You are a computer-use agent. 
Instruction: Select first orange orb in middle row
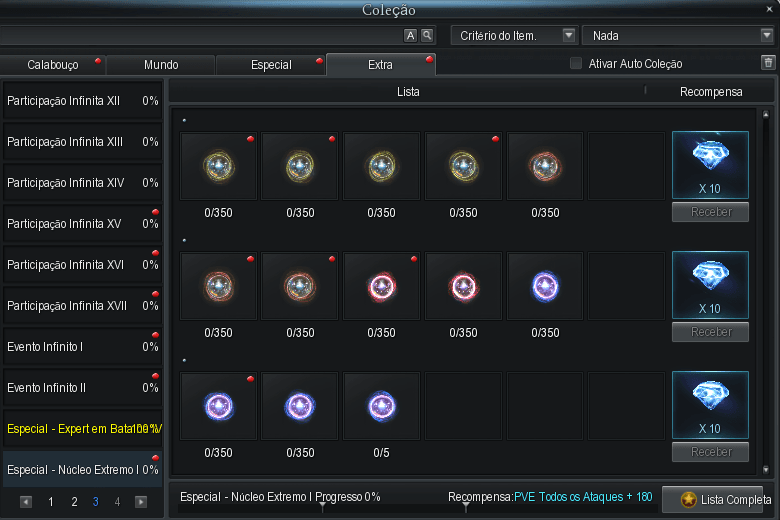(x=218, y=286)
